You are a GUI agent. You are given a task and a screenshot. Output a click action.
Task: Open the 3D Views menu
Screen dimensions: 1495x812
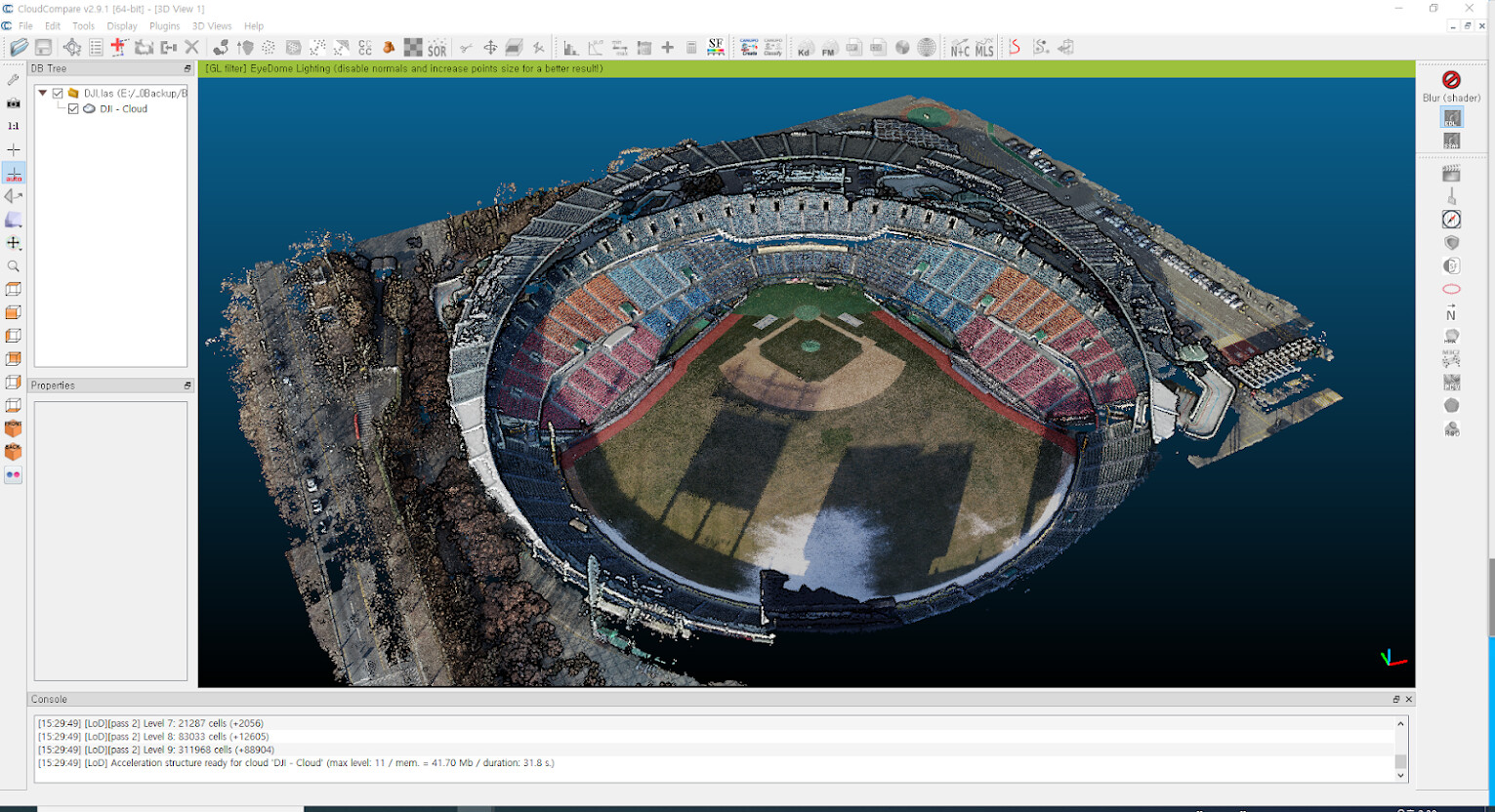tap(212, 26)
